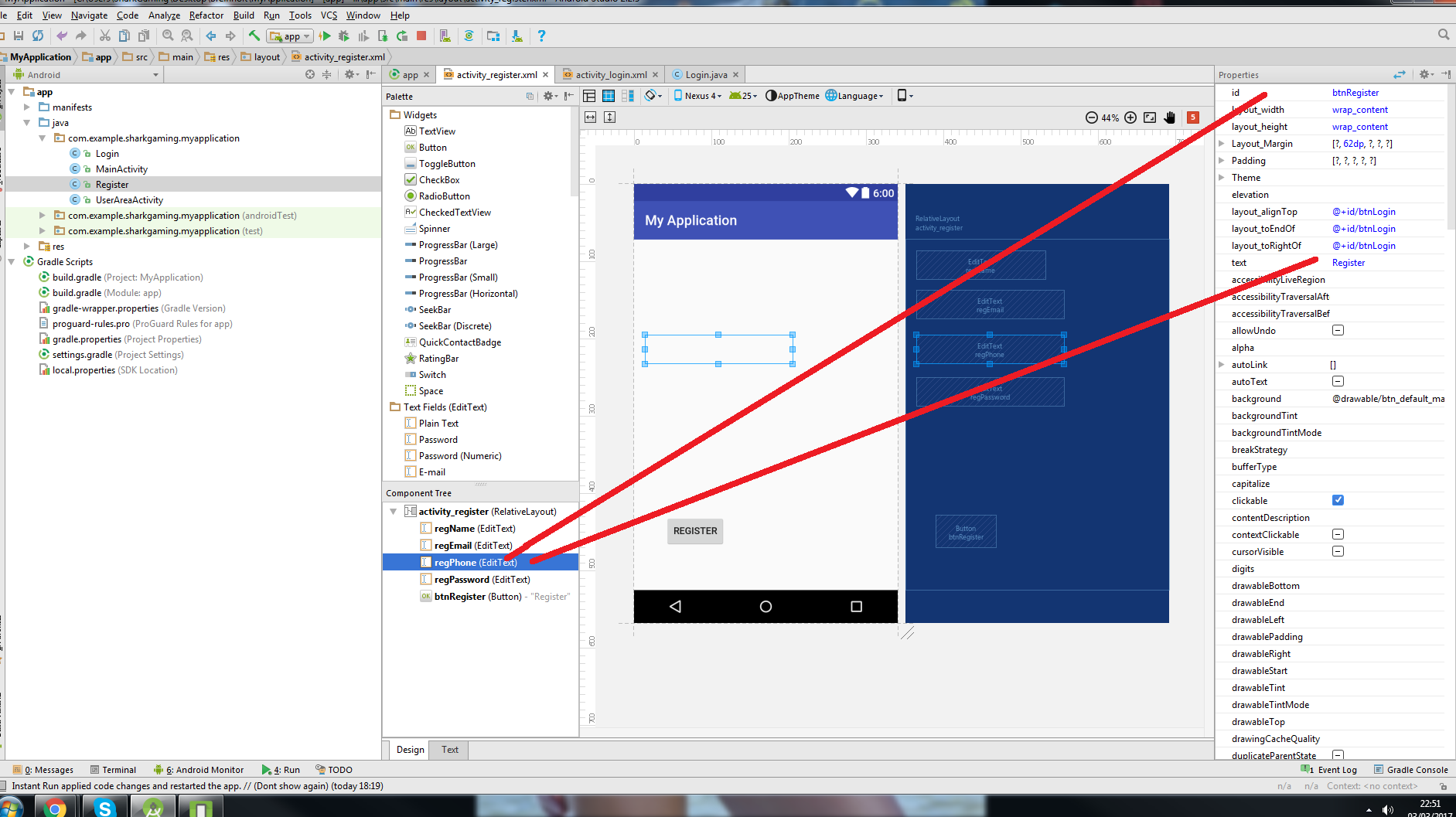
Task: Click the Zoom to Fit Screen icon
Action: coord(1150,117)
